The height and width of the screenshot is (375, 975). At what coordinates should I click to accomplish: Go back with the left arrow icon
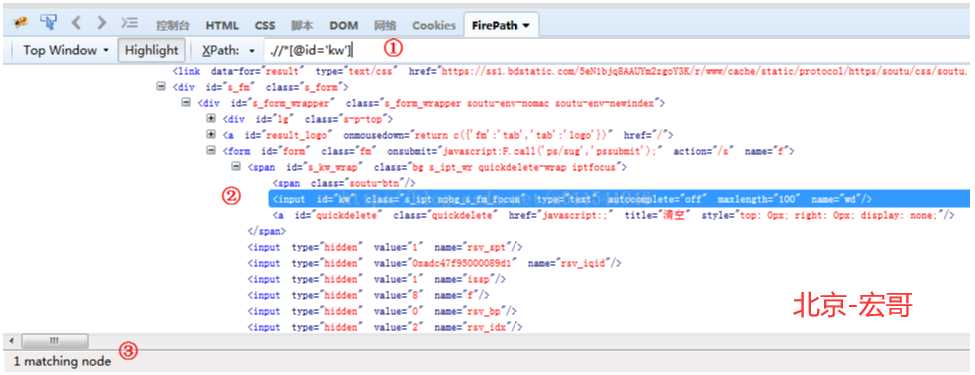point(76,24)
